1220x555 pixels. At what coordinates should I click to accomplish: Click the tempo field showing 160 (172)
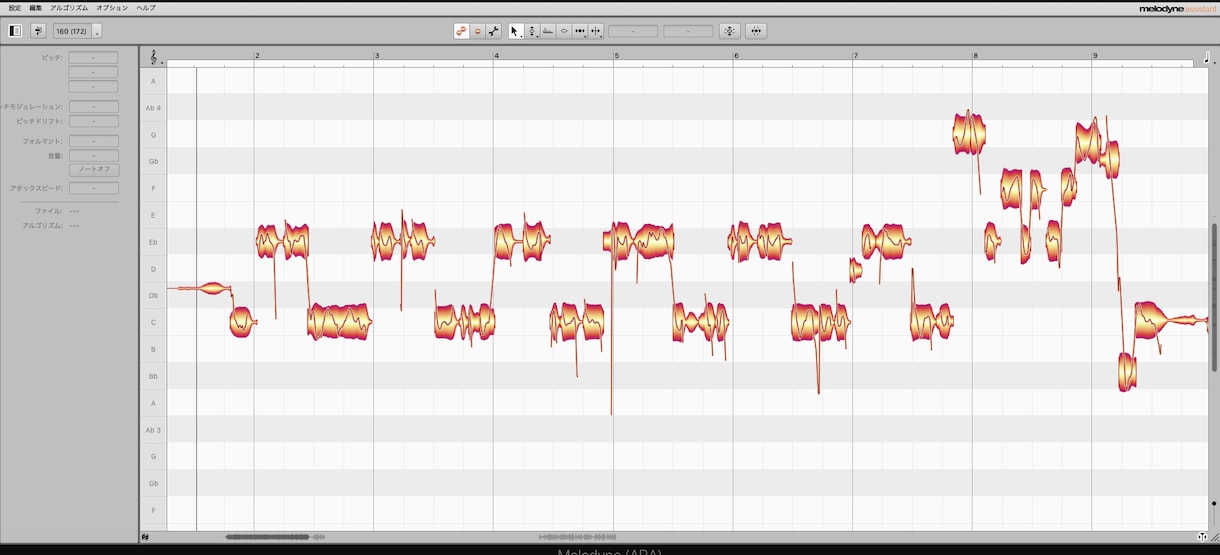[x=72, y=31]
